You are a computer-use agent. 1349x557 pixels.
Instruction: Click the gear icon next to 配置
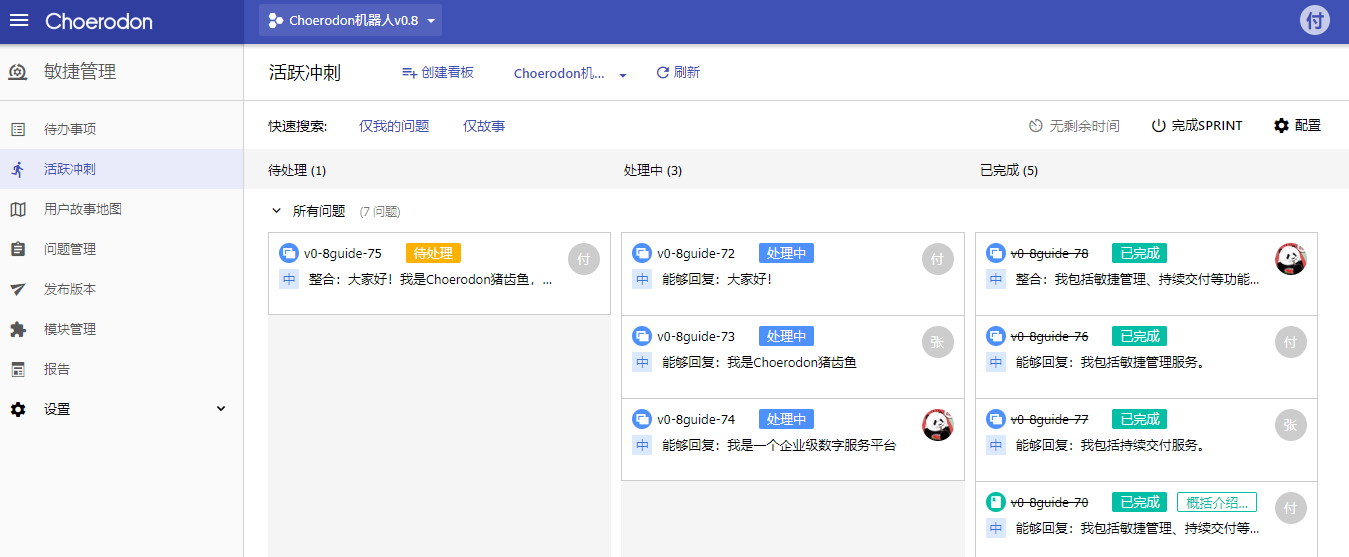[x=1281, y=126]
